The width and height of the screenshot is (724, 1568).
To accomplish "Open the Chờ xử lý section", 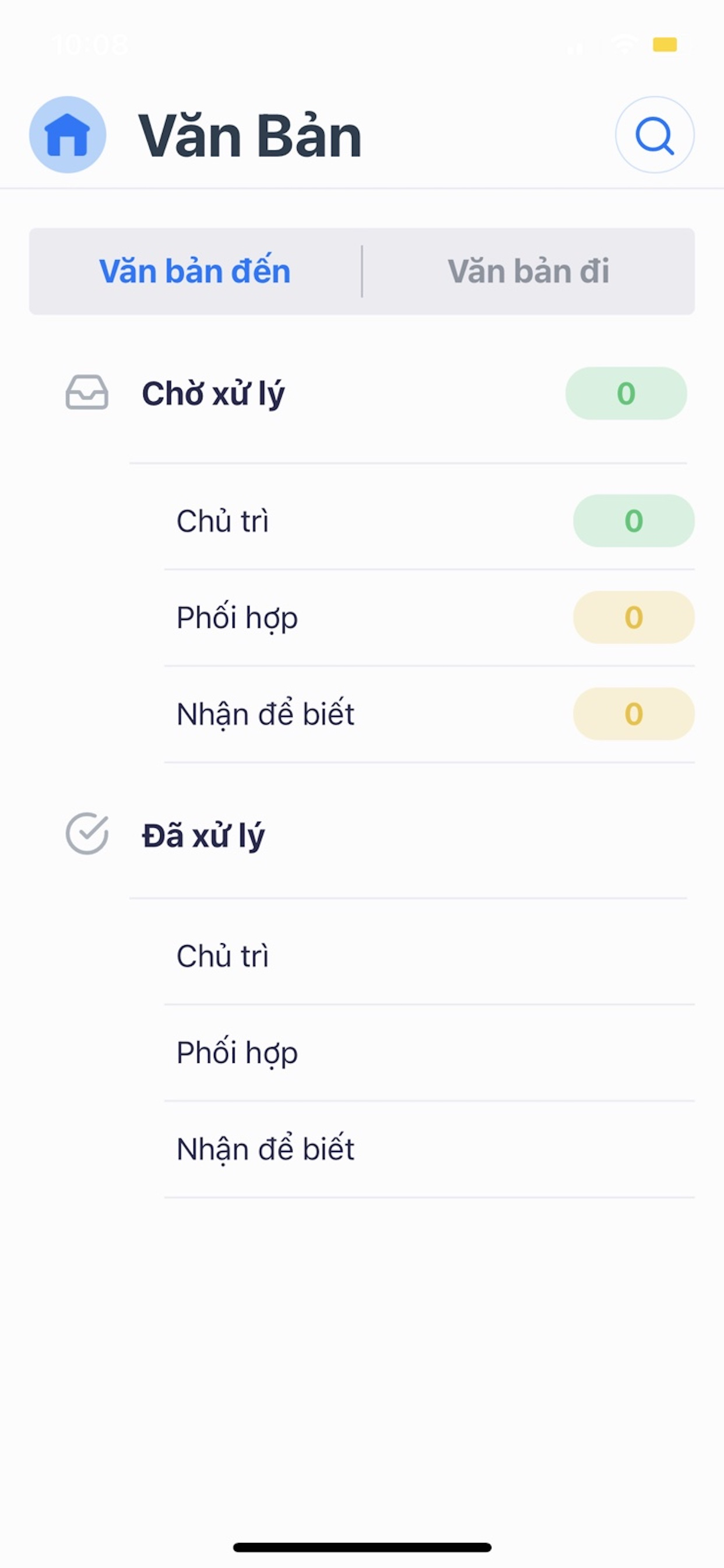I will coord(376,393).
